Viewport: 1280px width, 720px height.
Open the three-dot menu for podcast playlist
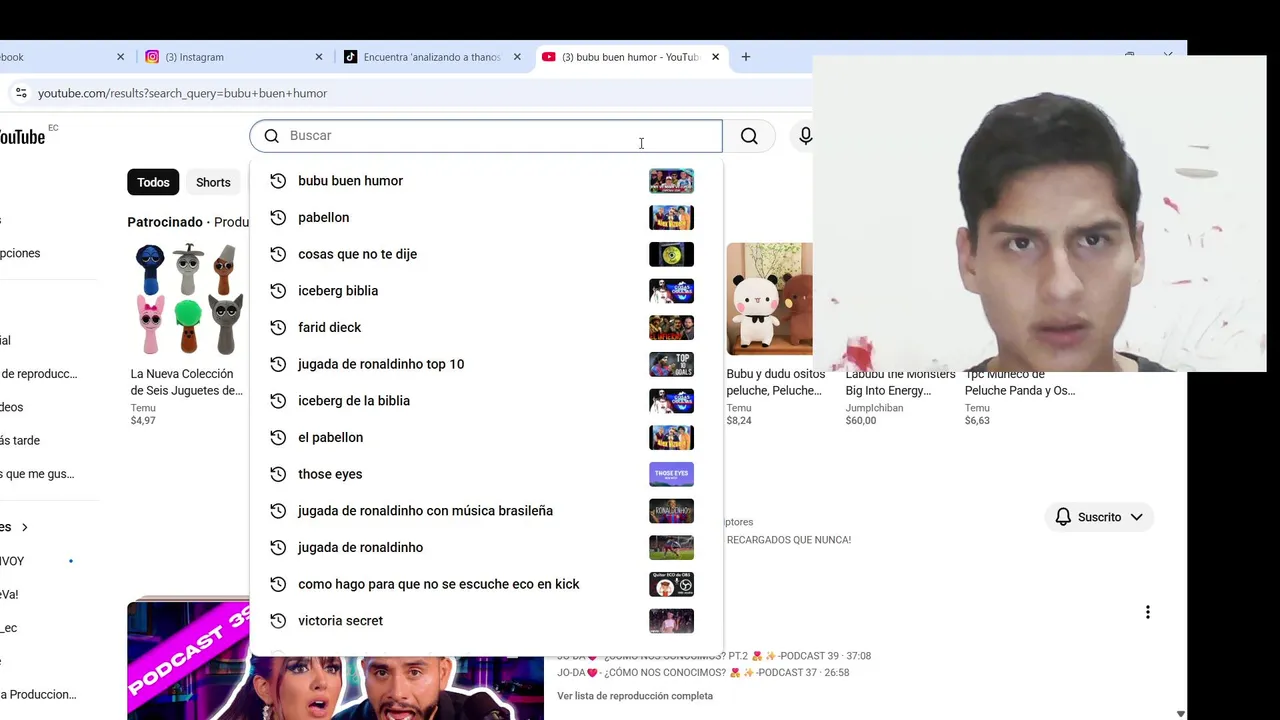coord(1147,612)
